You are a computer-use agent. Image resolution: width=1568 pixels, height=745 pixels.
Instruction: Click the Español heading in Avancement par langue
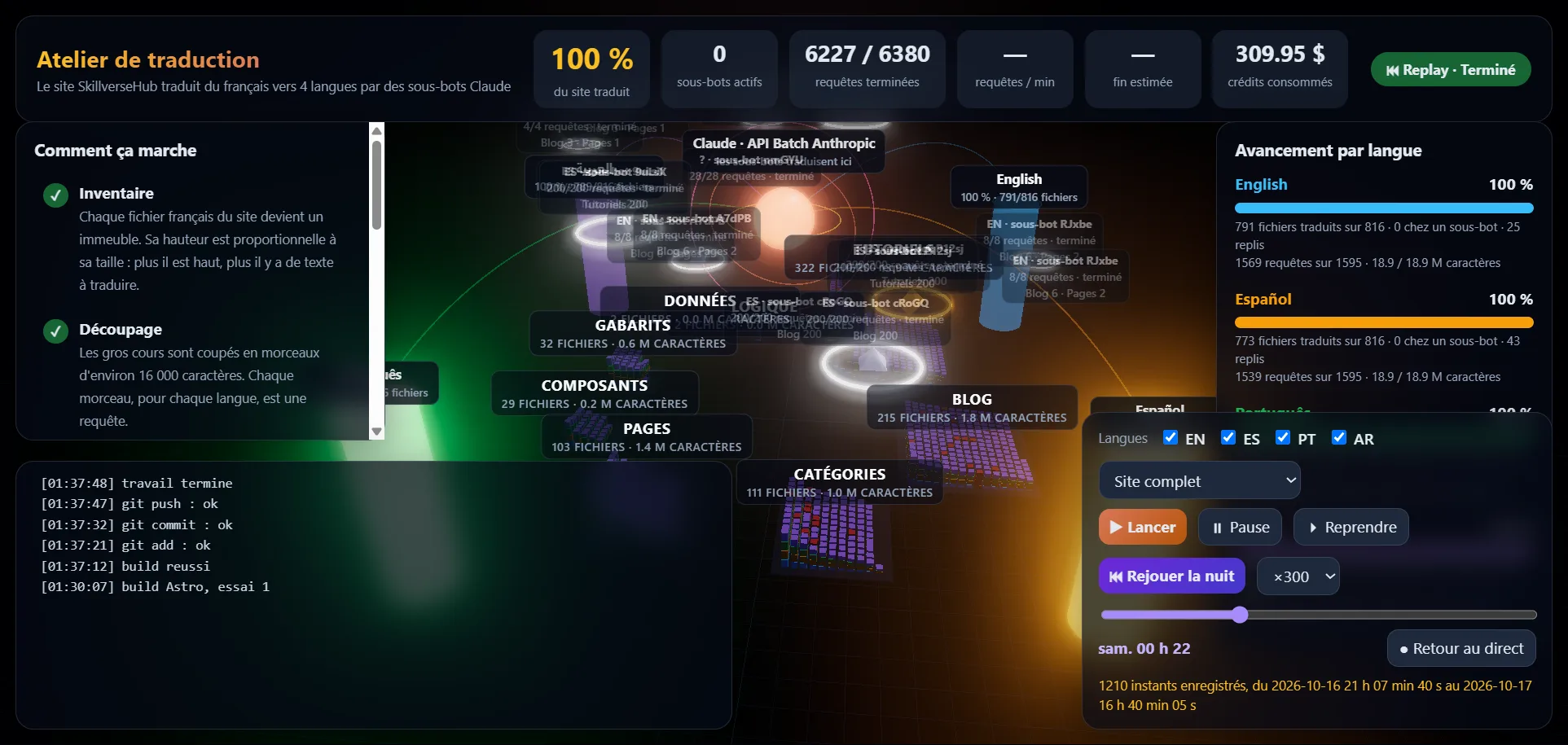click(1263, 299)
